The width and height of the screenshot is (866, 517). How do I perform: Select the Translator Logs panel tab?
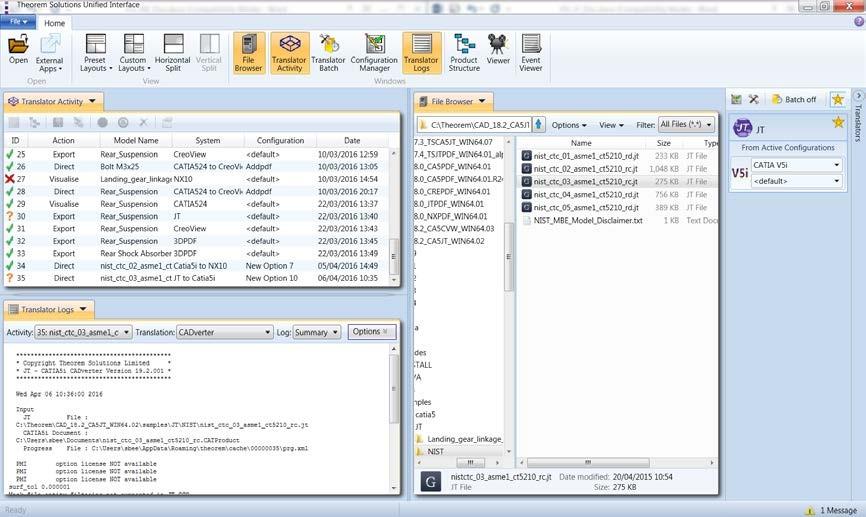pos(47,309)
